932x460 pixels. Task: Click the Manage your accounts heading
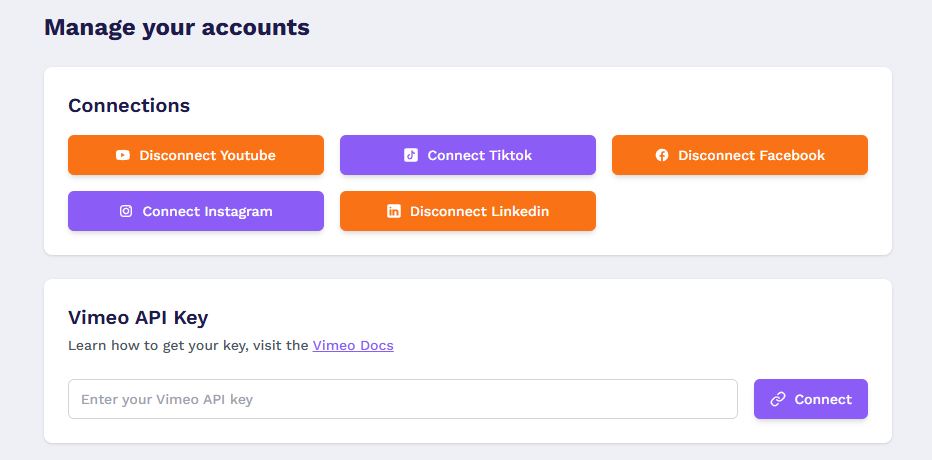coord(177,27)
